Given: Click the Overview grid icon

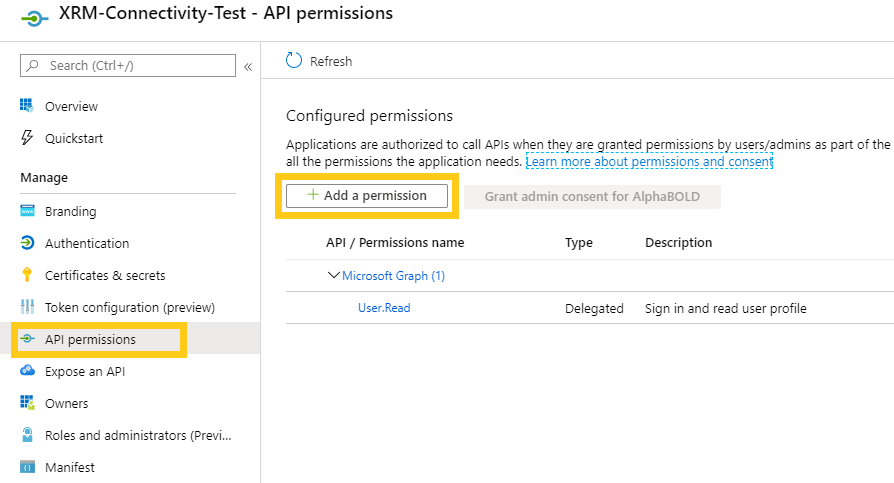Looking at the screenshot, I should pyautogui.click(x=27, y=105).
